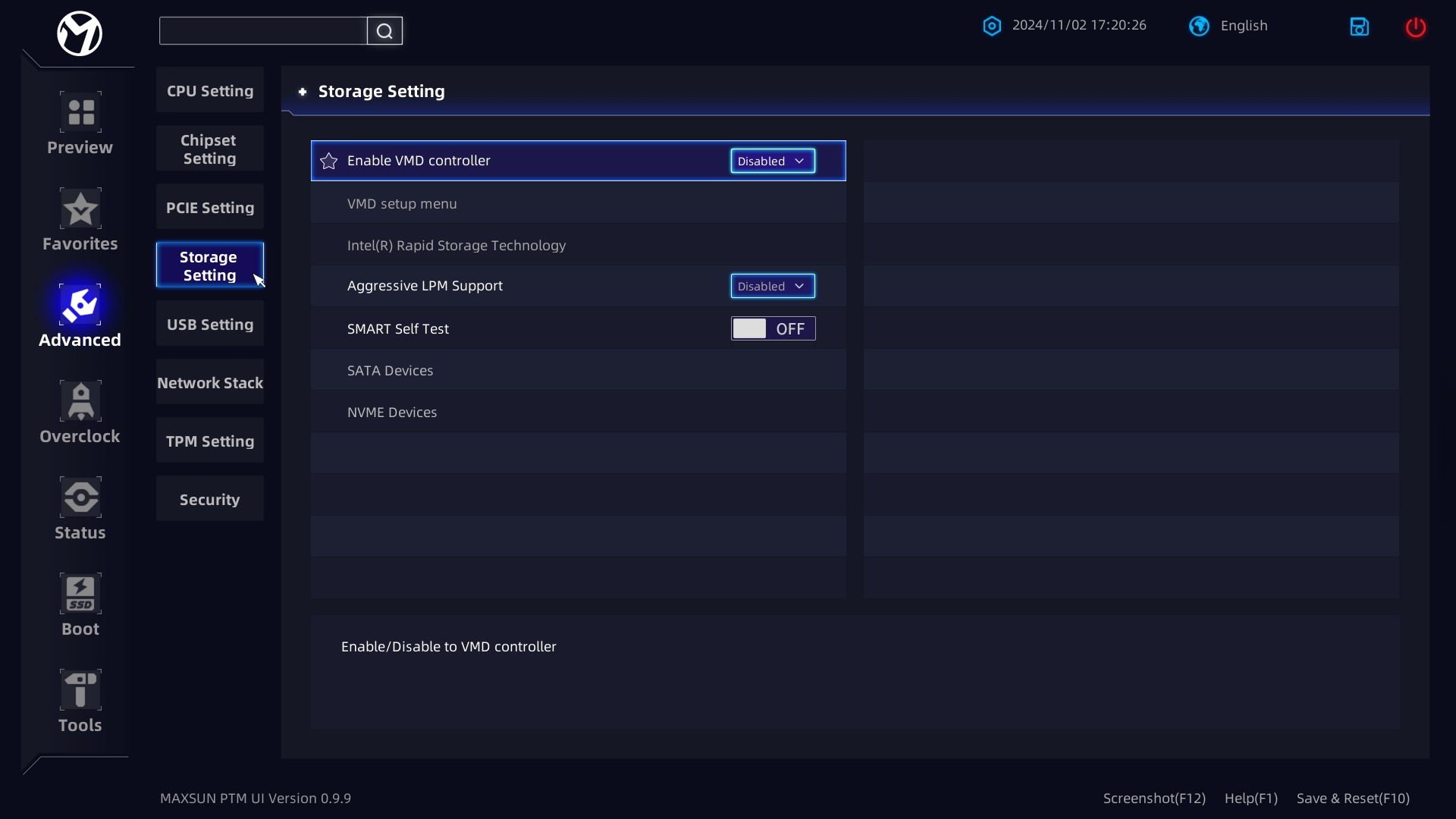
Task: Focus the search input field
Action: coord(263,31)
